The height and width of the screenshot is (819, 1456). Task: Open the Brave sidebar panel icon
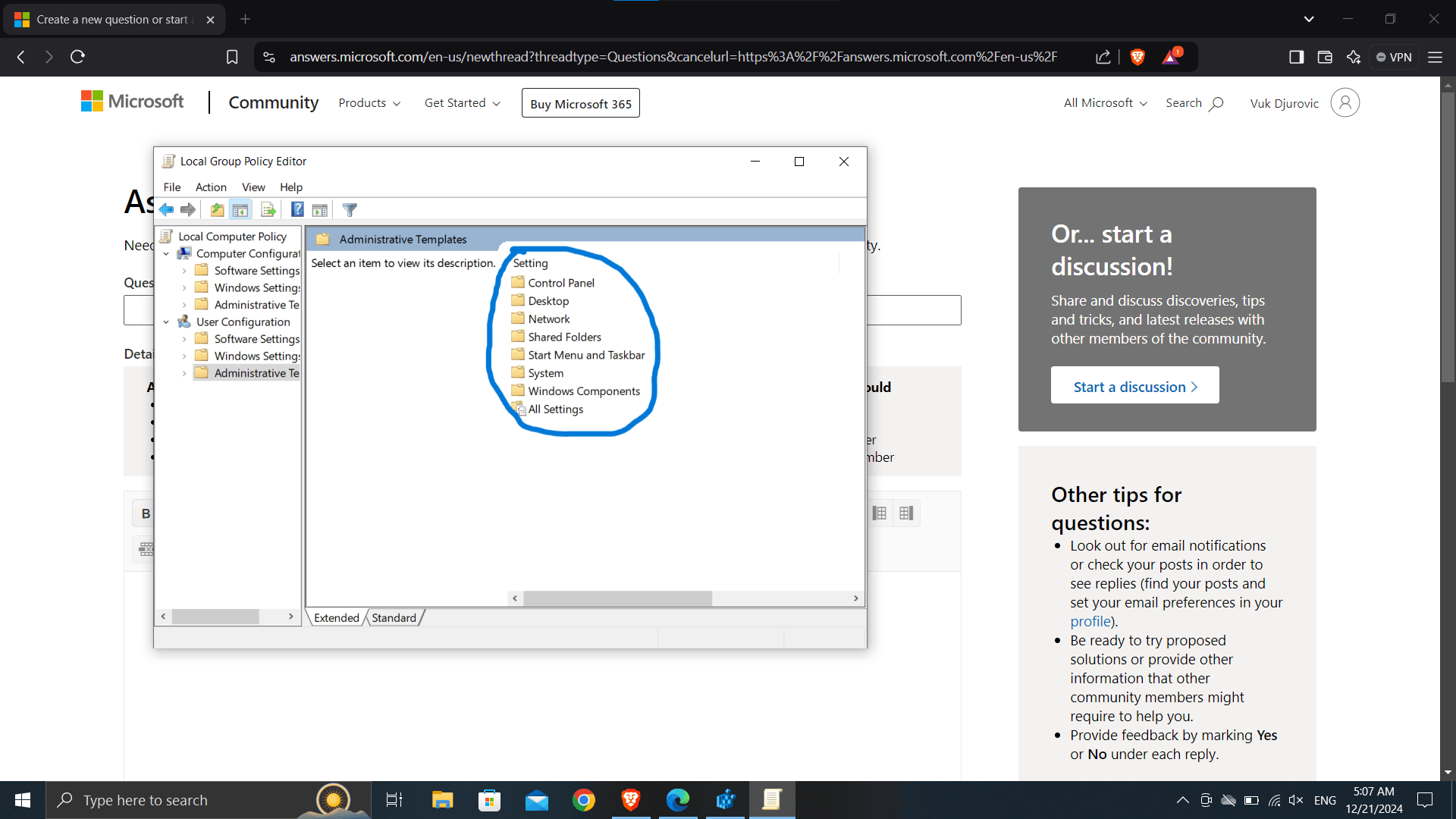coord(1296,57)
